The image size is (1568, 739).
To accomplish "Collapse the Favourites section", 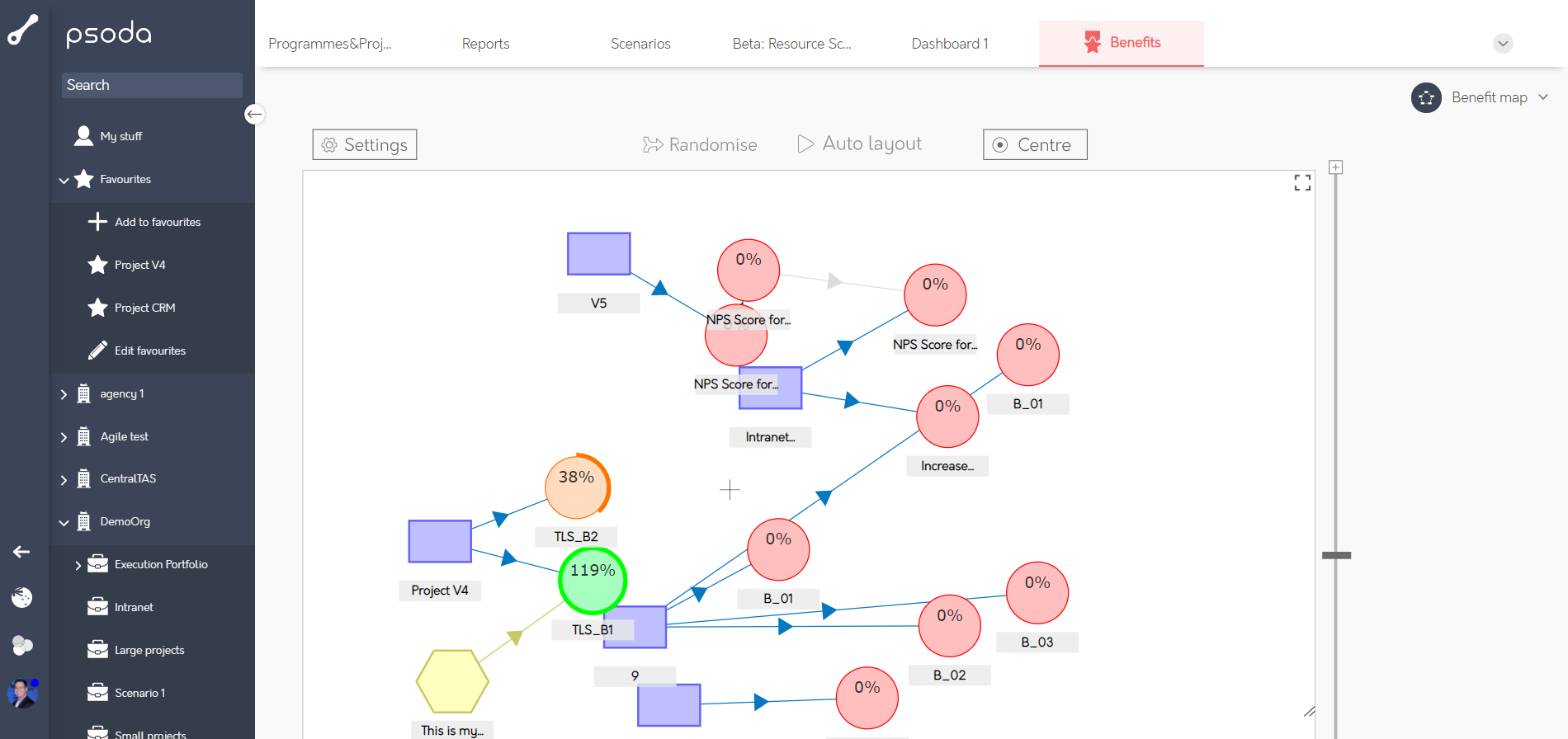I will coord(64,180).
